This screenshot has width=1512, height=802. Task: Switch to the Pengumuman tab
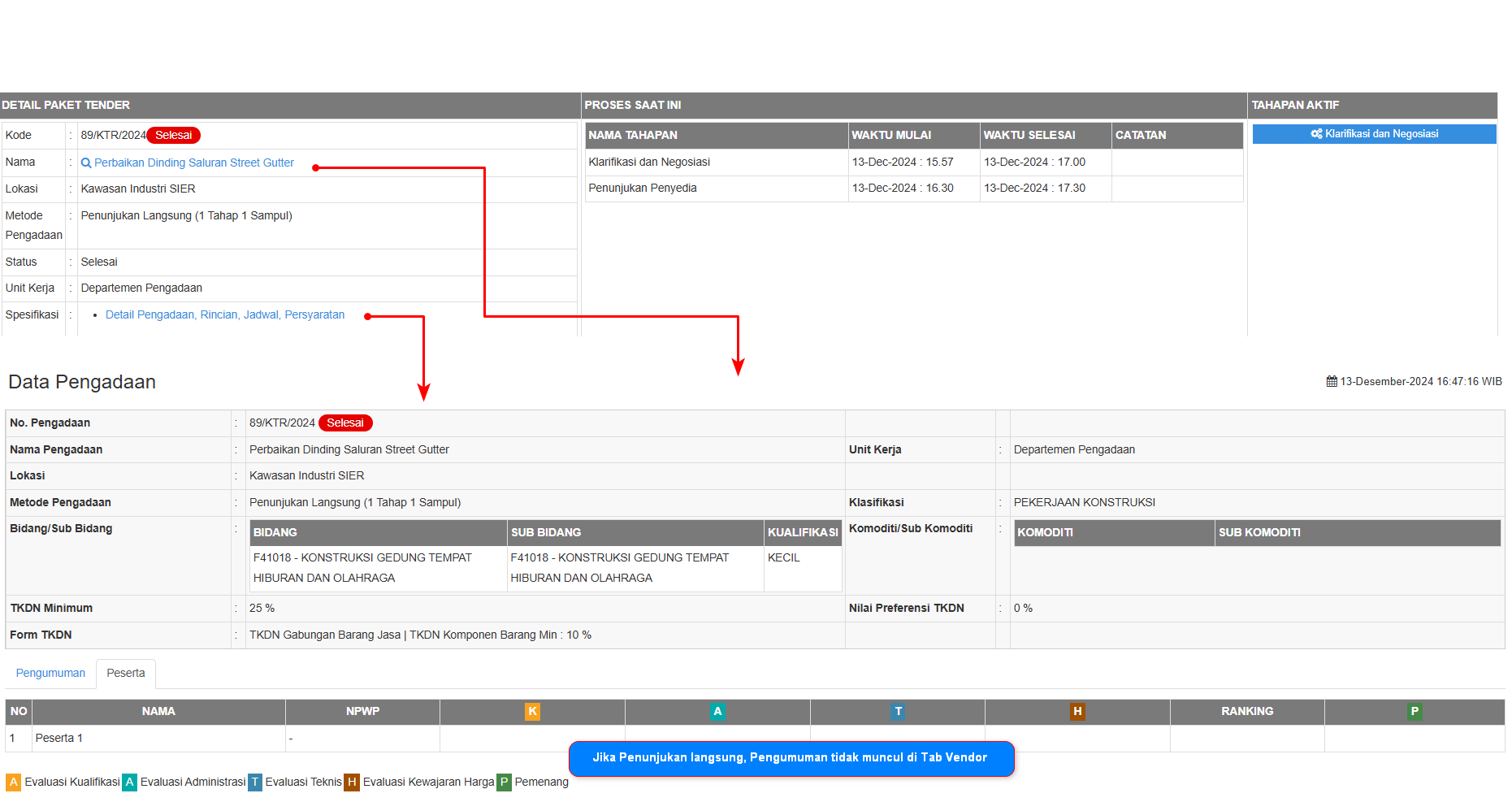point(50,674)
